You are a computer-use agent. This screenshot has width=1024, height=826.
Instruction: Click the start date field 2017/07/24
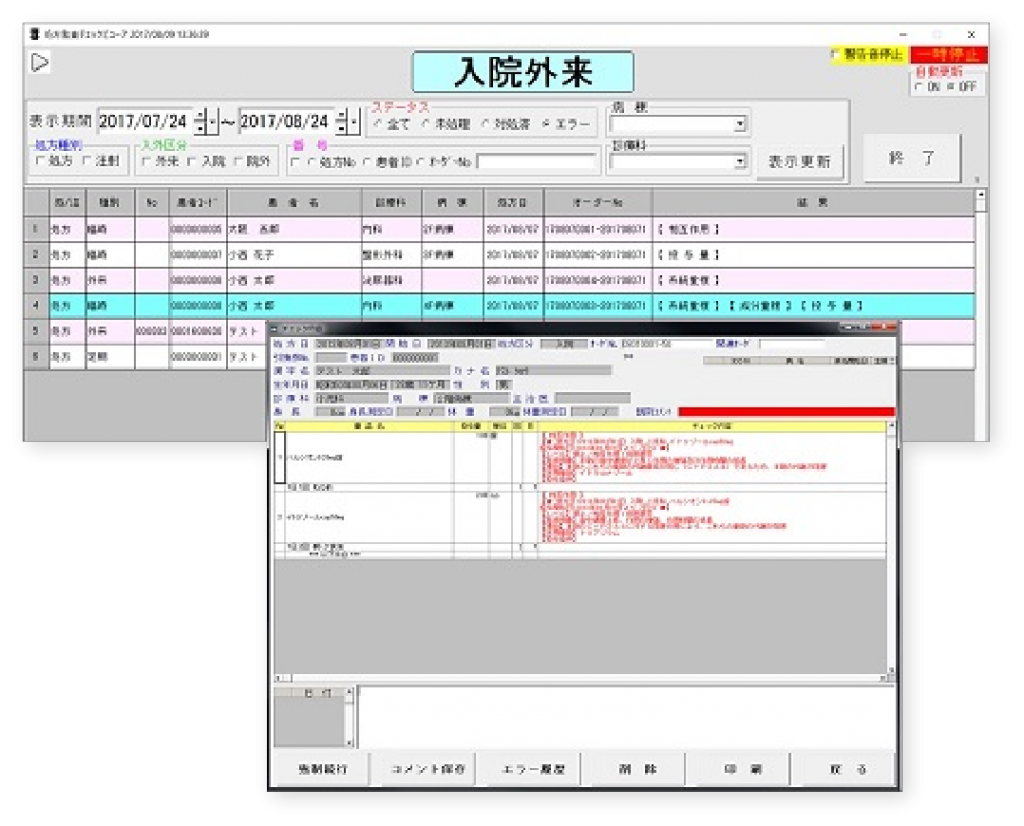click(145, 121)
